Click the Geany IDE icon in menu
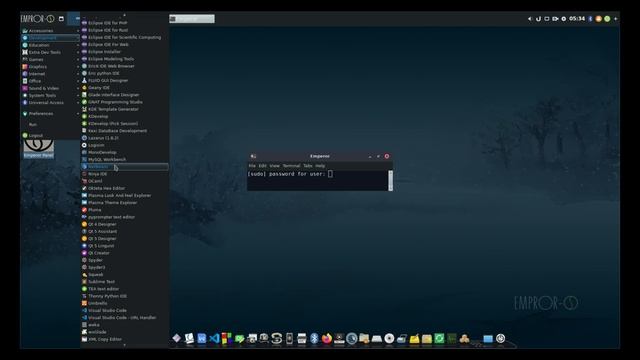640x360 pixels. 84,87
